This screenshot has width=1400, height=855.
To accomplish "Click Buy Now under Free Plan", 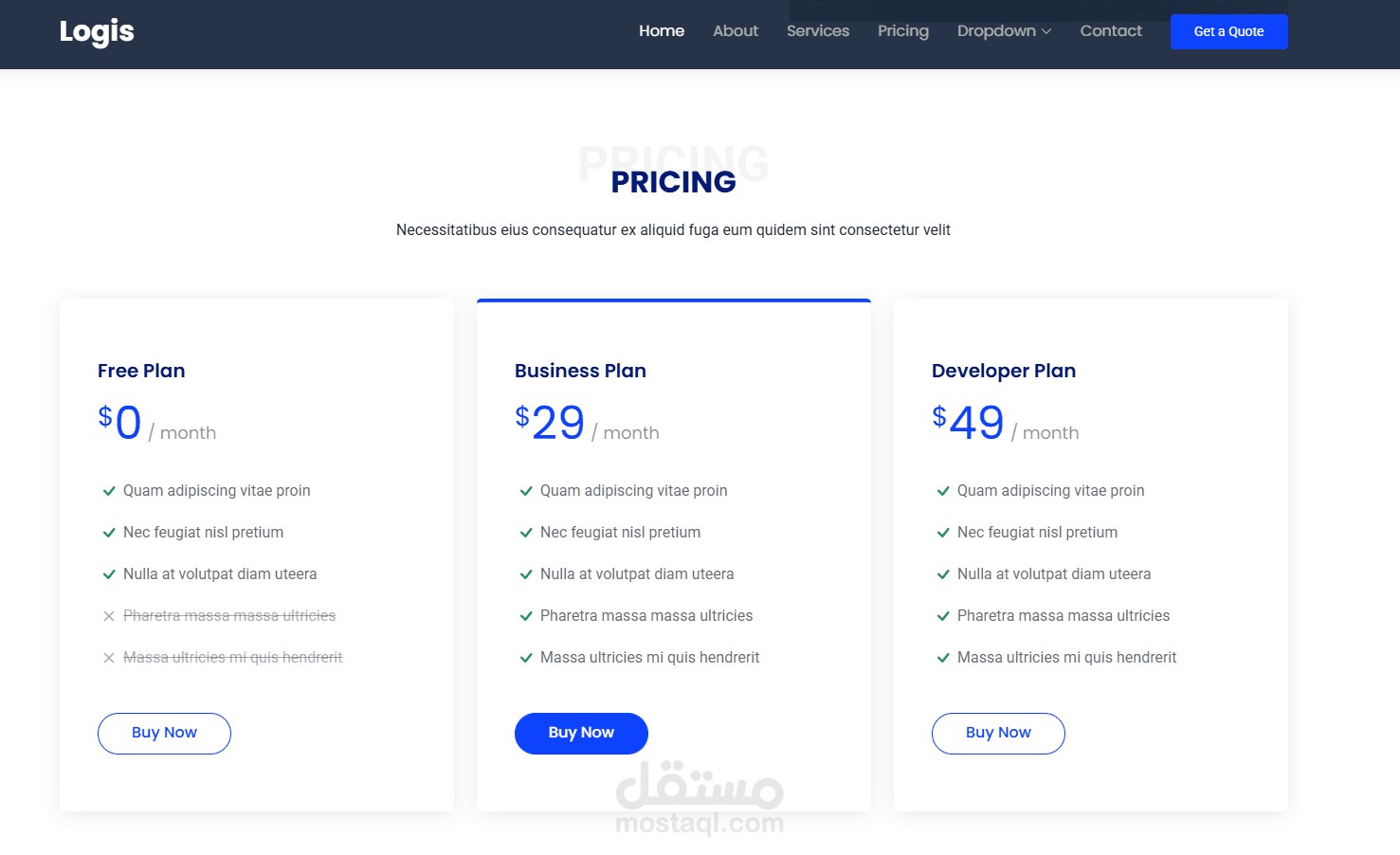I will (x=164, y=733).
